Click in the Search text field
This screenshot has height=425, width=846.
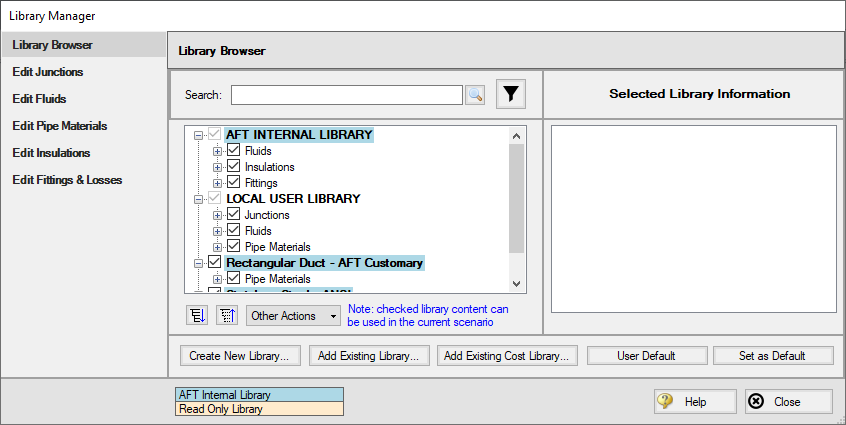click(x=346, y=95)
